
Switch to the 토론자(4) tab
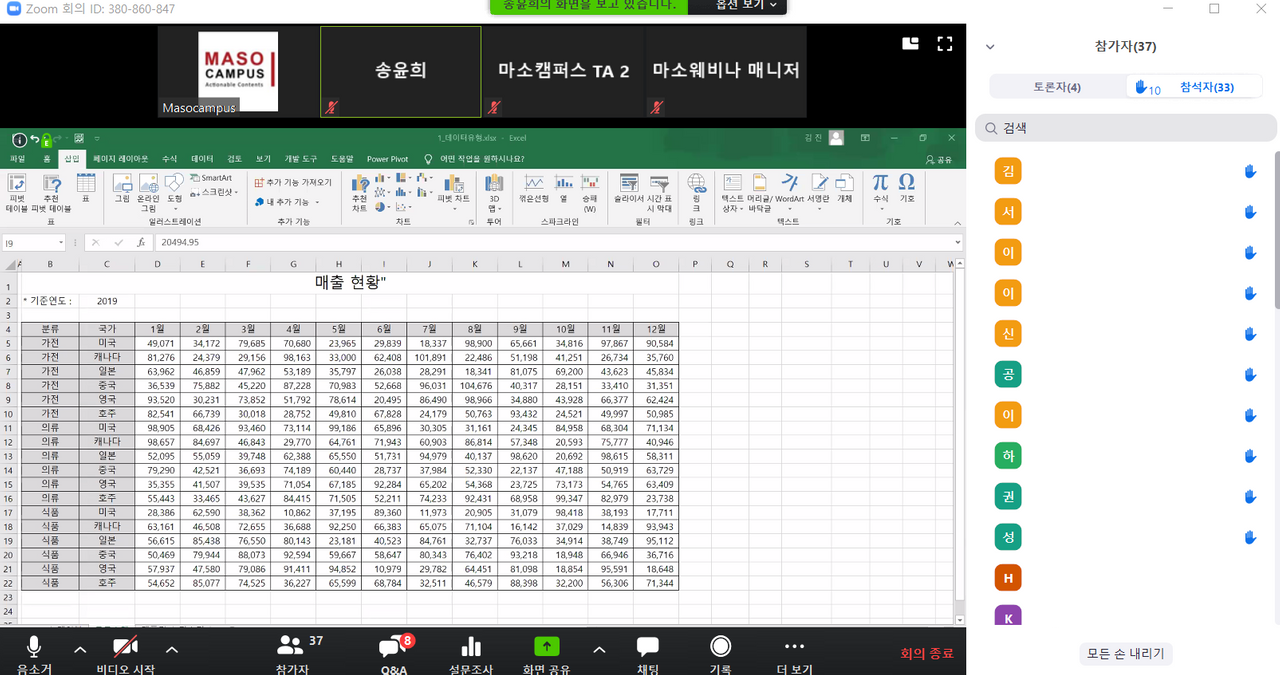1056,87
